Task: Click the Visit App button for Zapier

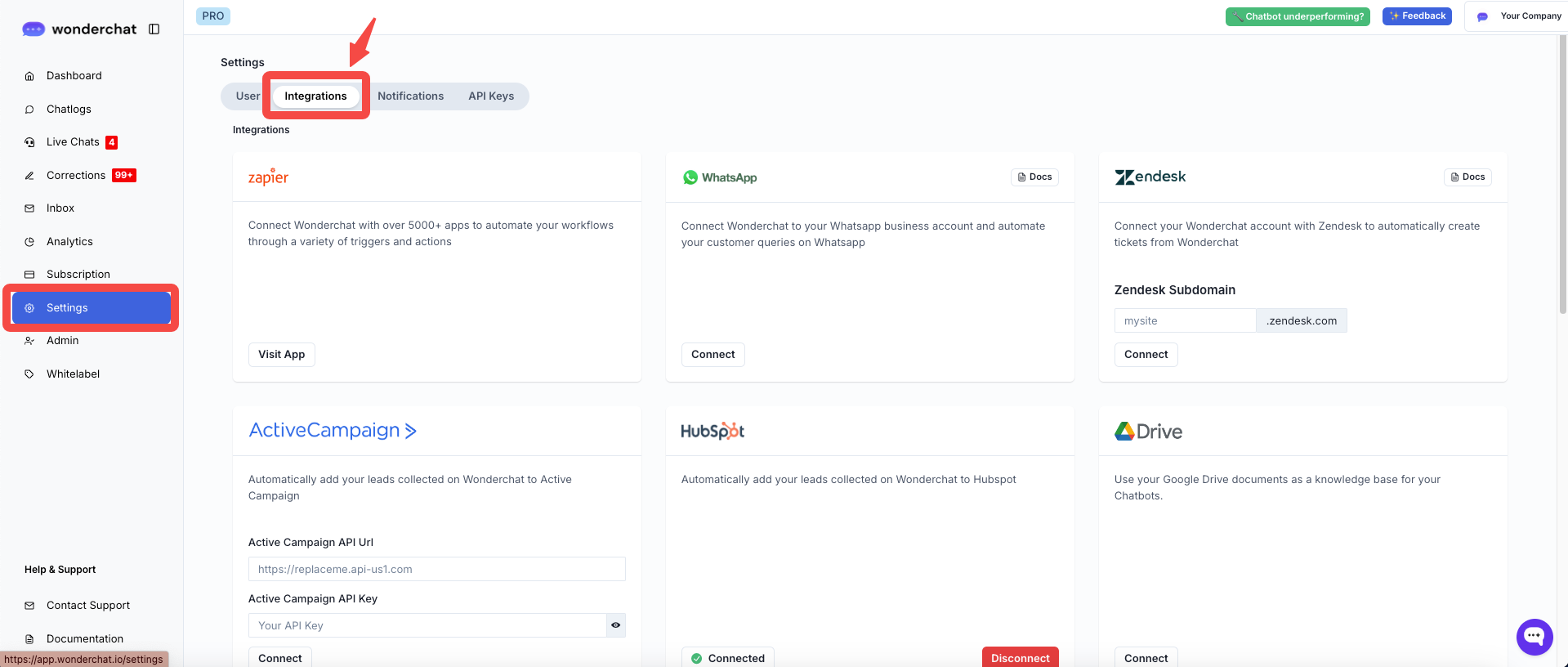Action: [281, 355]
